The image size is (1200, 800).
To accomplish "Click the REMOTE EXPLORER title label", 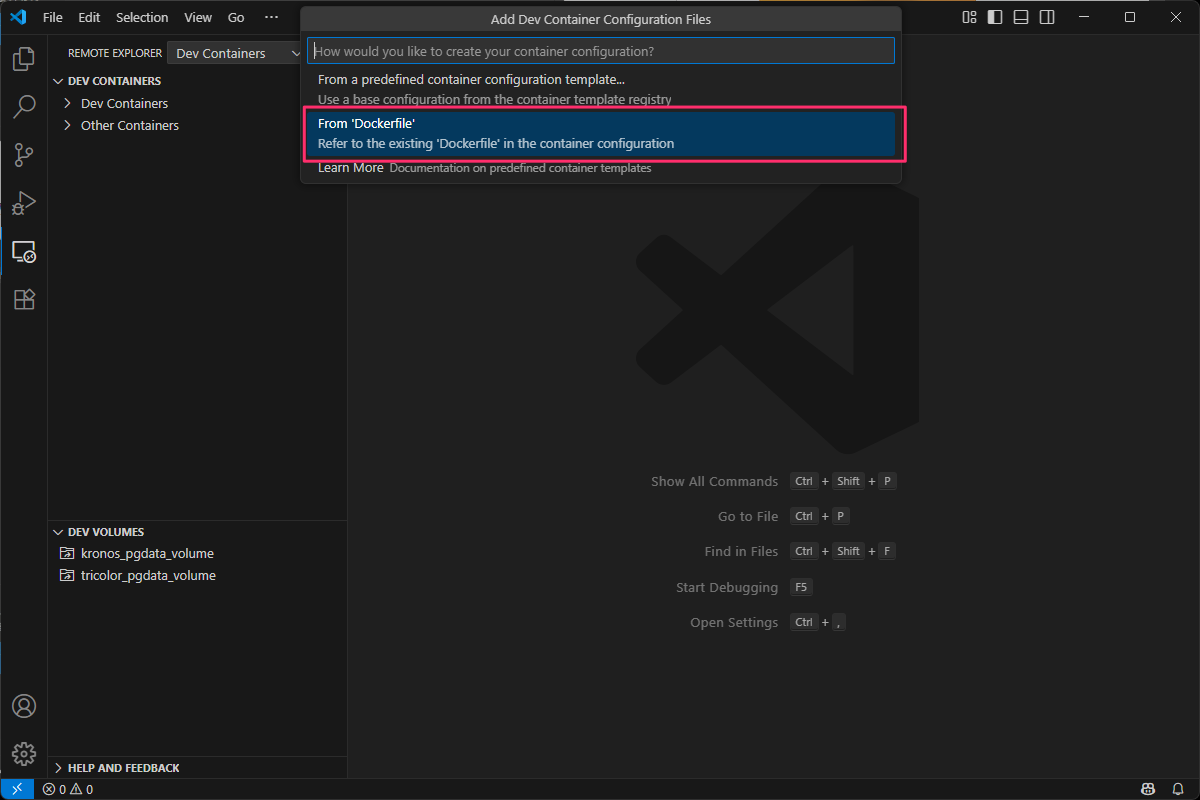I will (115, 53).
